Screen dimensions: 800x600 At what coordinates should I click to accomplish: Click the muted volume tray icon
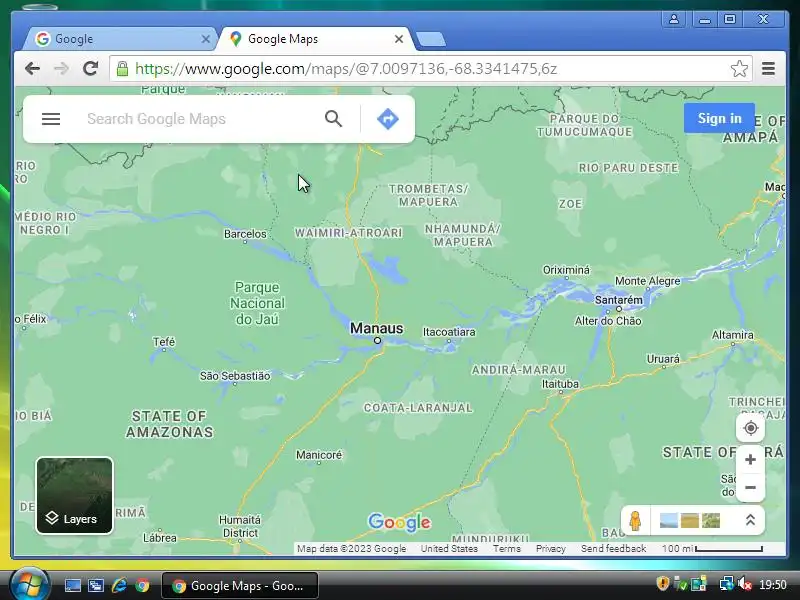tap(744, 583)
